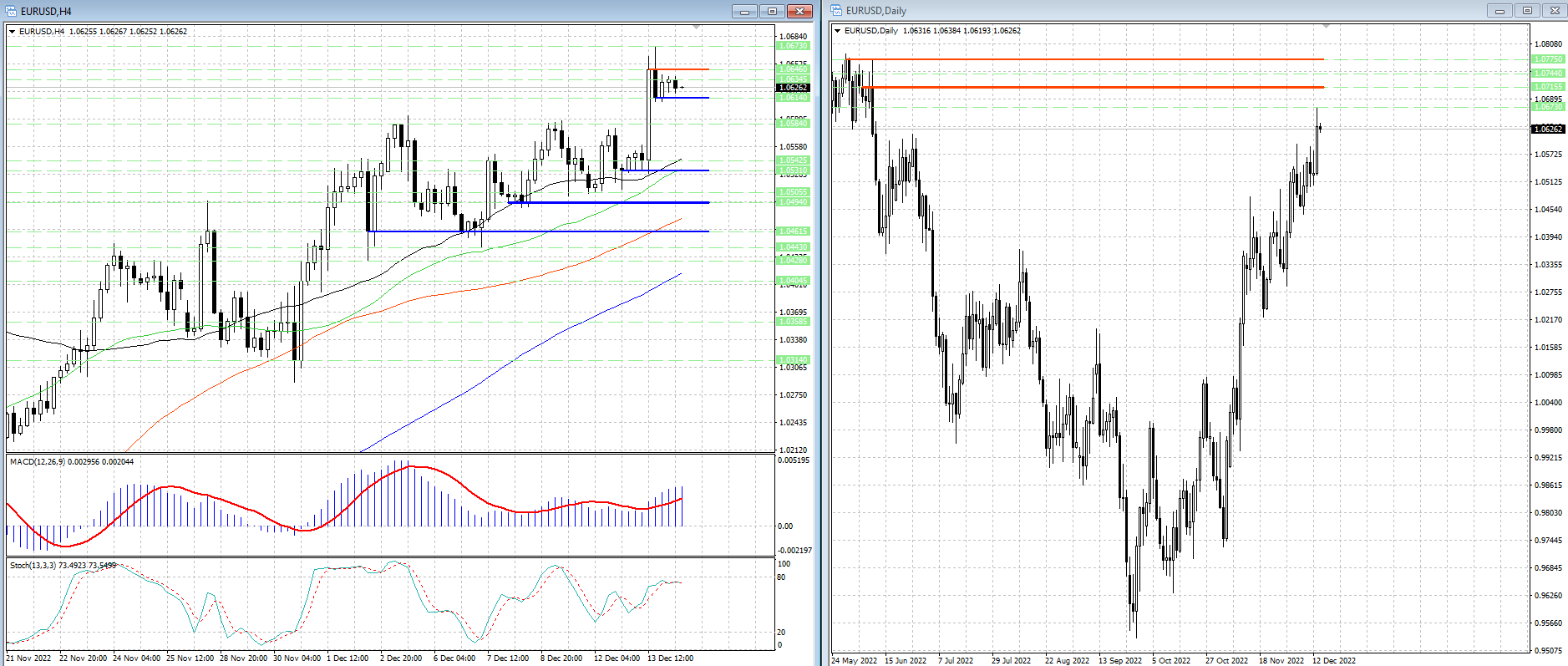This screenshot has height=666, width=1568.
Task: Click the 1.04615 green price label on H4 axis
Action: tap(793, 231)
